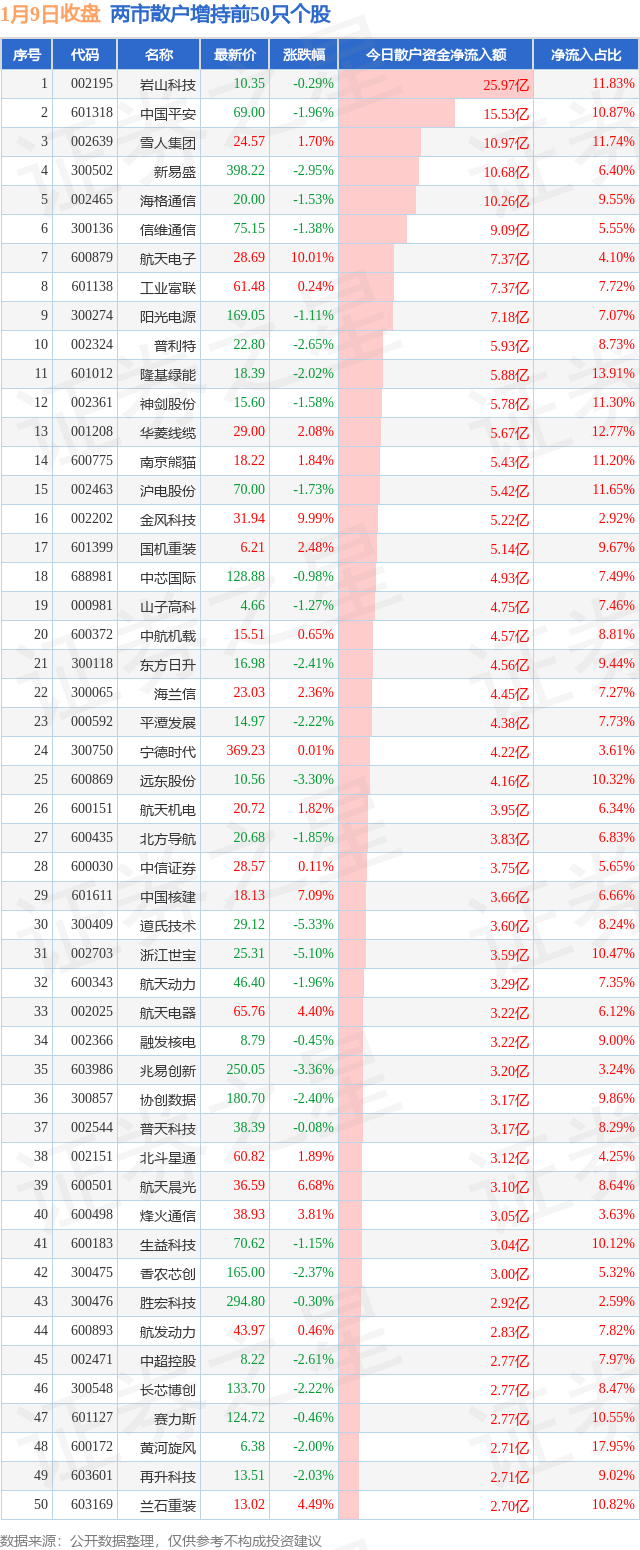The height and width of the screenshot is (1550, 640).
Task: Click the 17.95% ratio for 黄河旋风
Action: (x=614, y=1447)
